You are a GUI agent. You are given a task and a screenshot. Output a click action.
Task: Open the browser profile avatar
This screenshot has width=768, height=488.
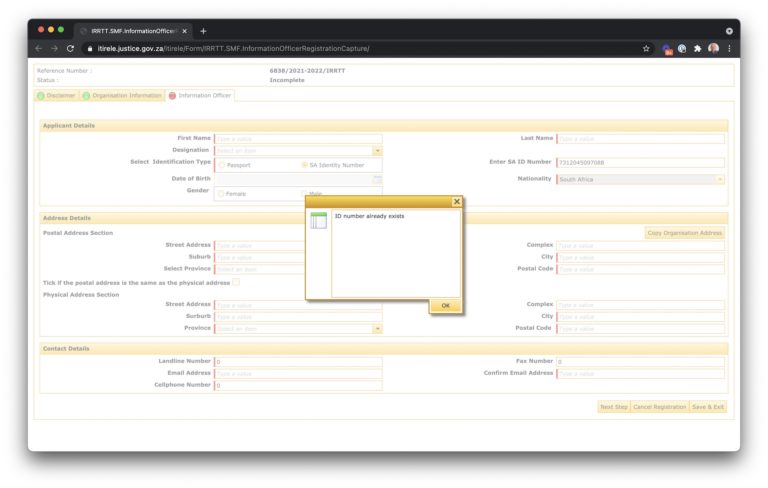click(714, 49)
